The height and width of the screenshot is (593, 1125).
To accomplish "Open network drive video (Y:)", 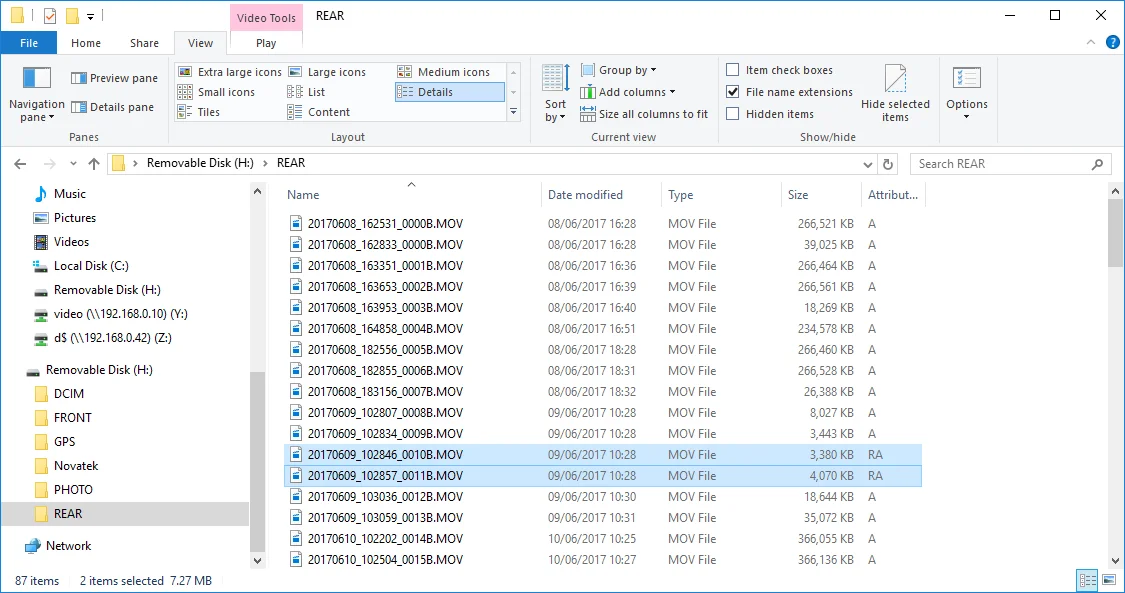I will (x=121, y=313).
